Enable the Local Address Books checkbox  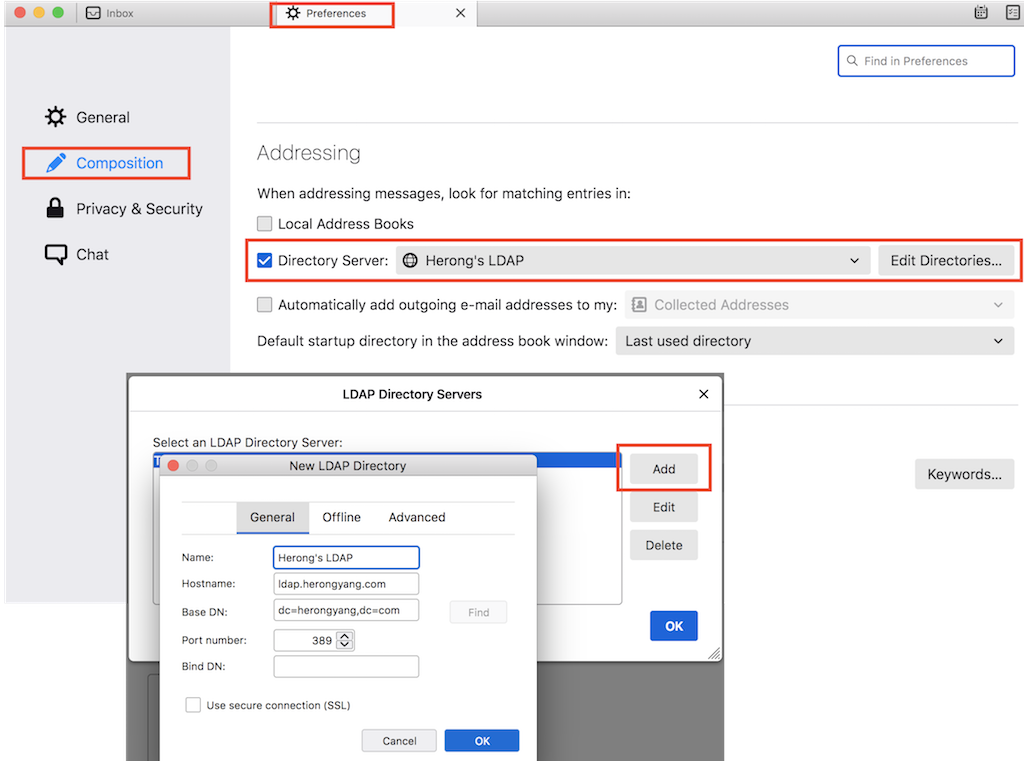coord(264,223)
